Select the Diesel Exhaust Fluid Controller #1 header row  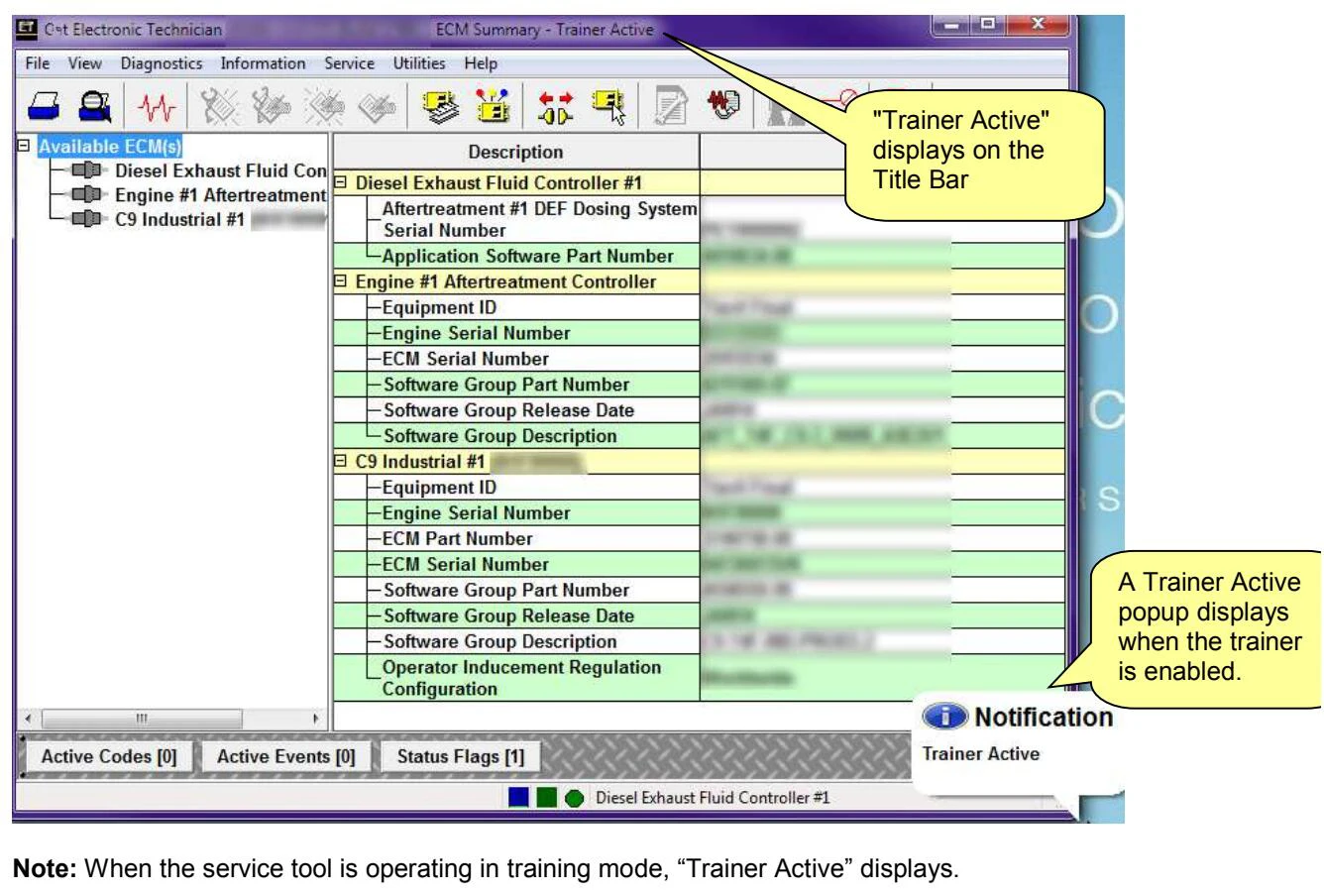[698, 183]
